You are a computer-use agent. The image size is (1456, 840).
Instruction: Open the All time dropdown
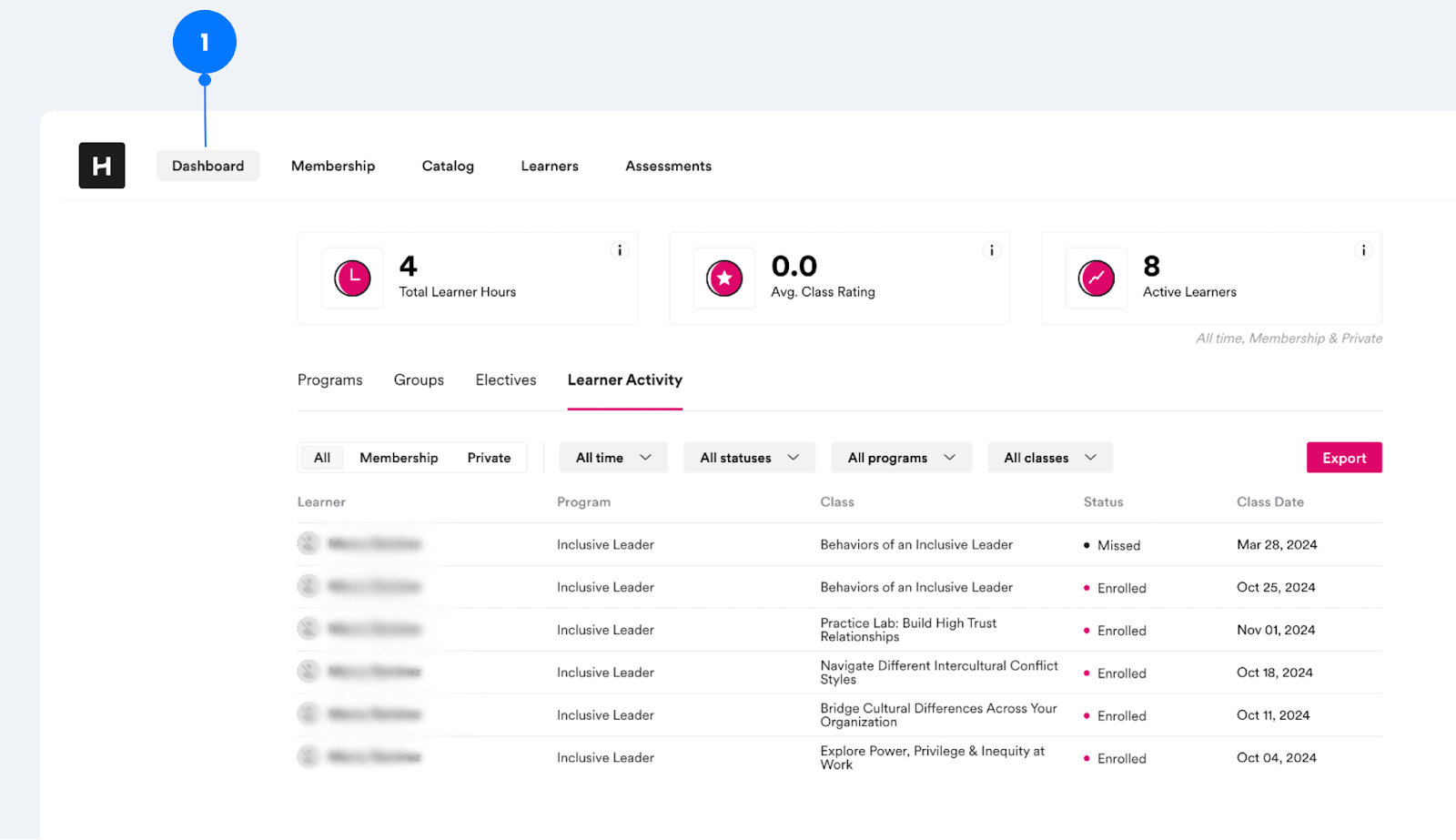click(x=612, y=457)
